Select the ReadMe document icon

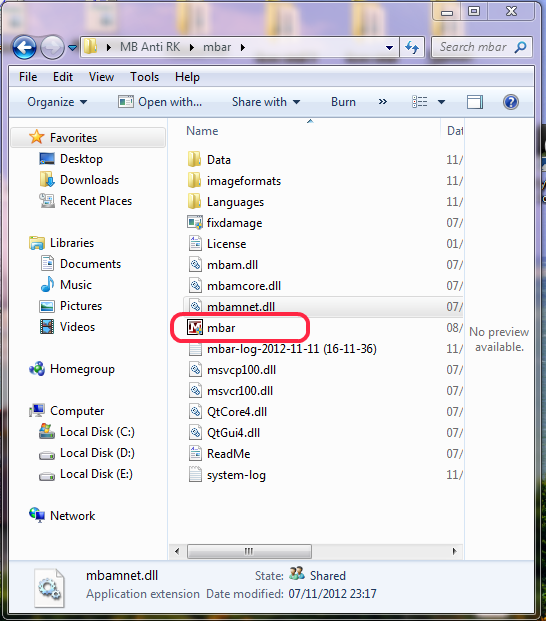pos(195,453)
